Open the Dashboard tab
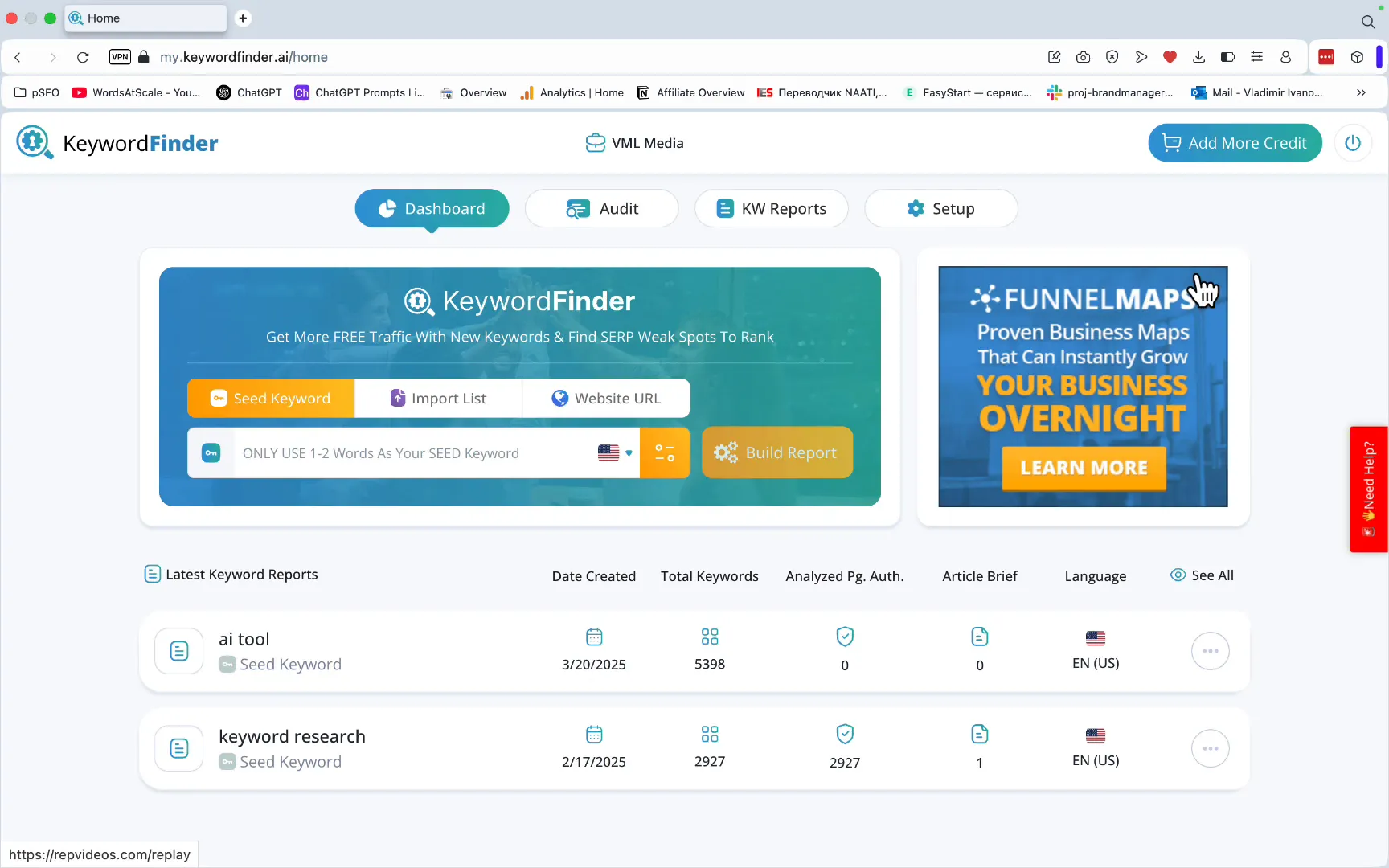This screenshot has height=868, width=1389. 432,208
